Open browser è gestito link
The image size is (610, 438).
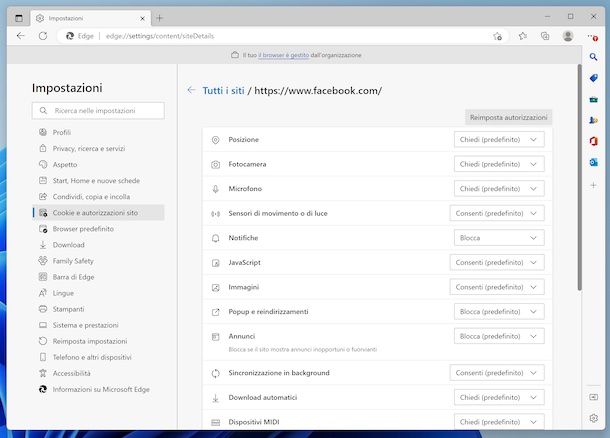point(284,55)
